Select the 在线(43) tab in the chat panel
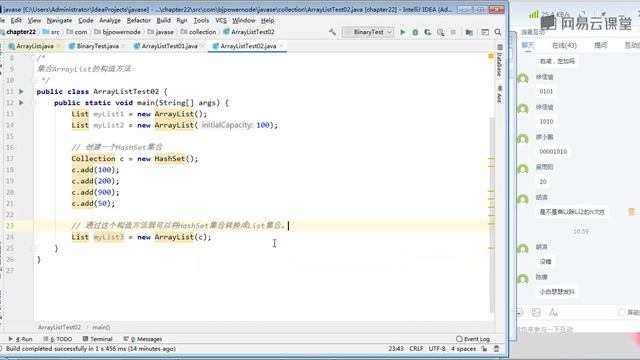This screenshot has height=360, width=640. coord(564,45)
